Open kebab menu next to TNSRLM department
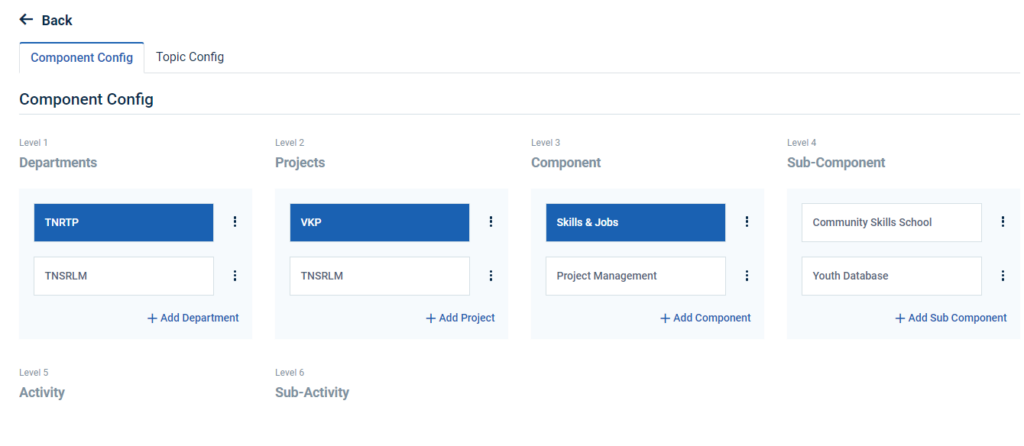 (x=235, y=276)
